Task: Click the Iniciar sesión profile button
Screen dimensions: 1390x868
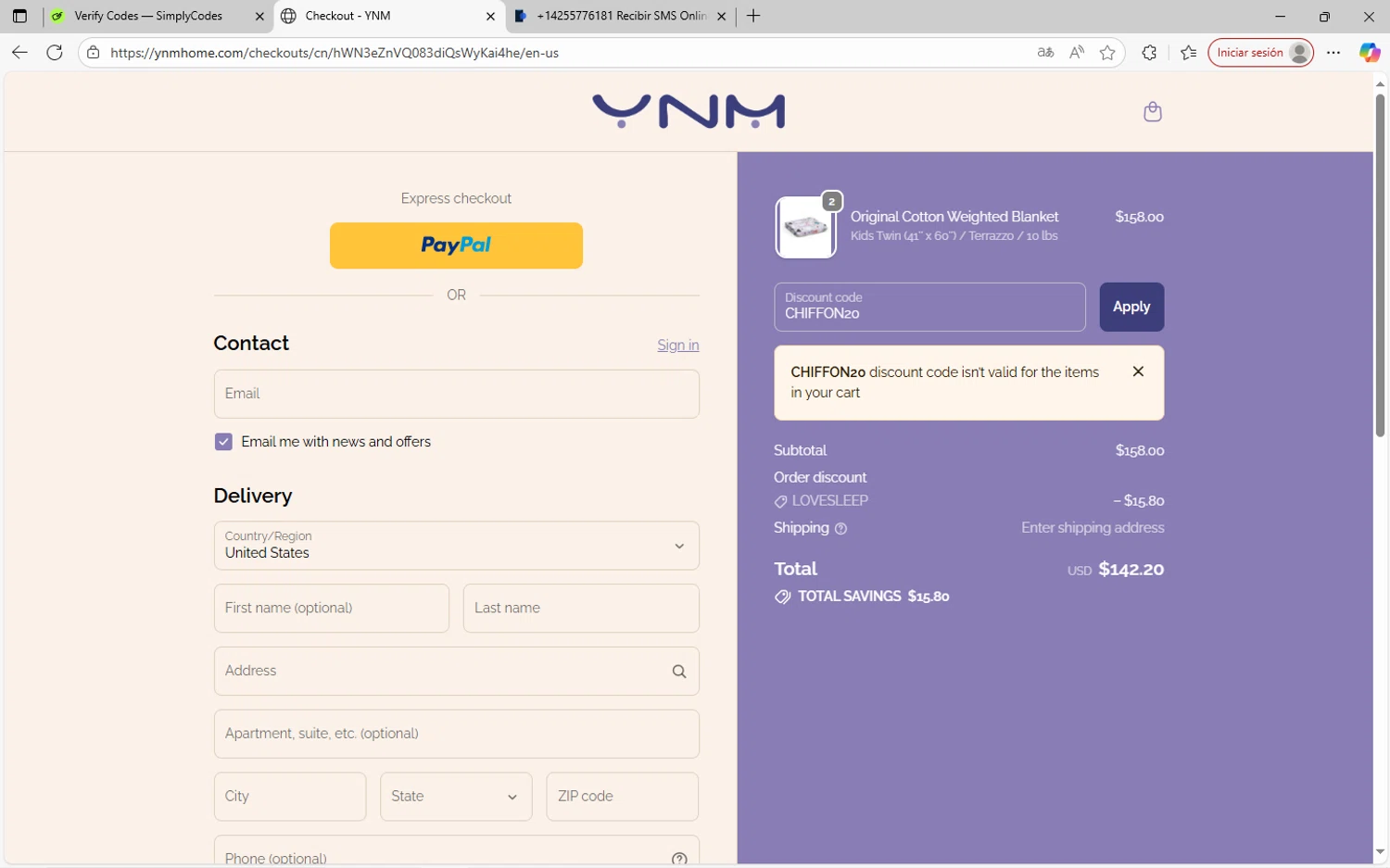Action: (1260, 53)
